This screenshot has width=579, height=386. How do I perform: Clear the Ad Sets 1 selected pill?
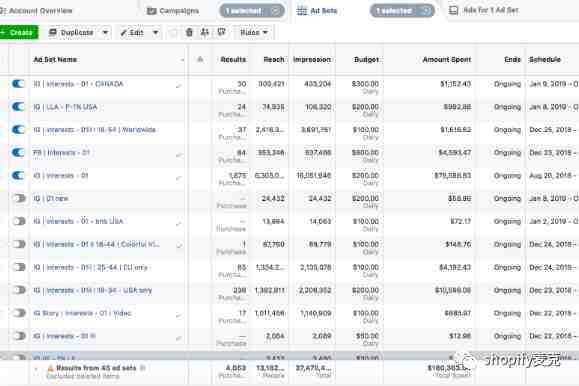pos(426,11)
